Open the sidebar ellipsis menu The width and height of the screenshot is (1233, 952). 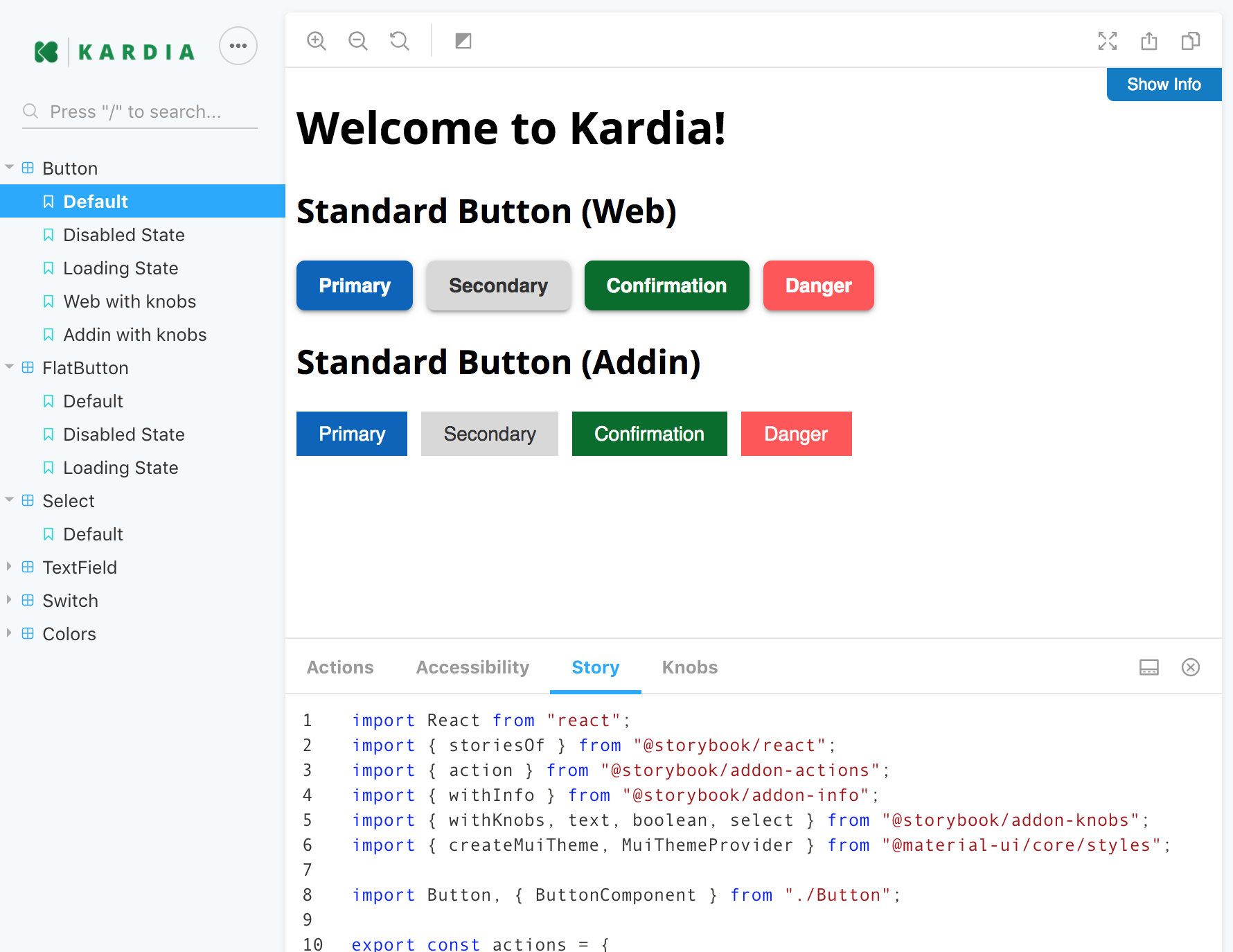click(x=238, y=46)
